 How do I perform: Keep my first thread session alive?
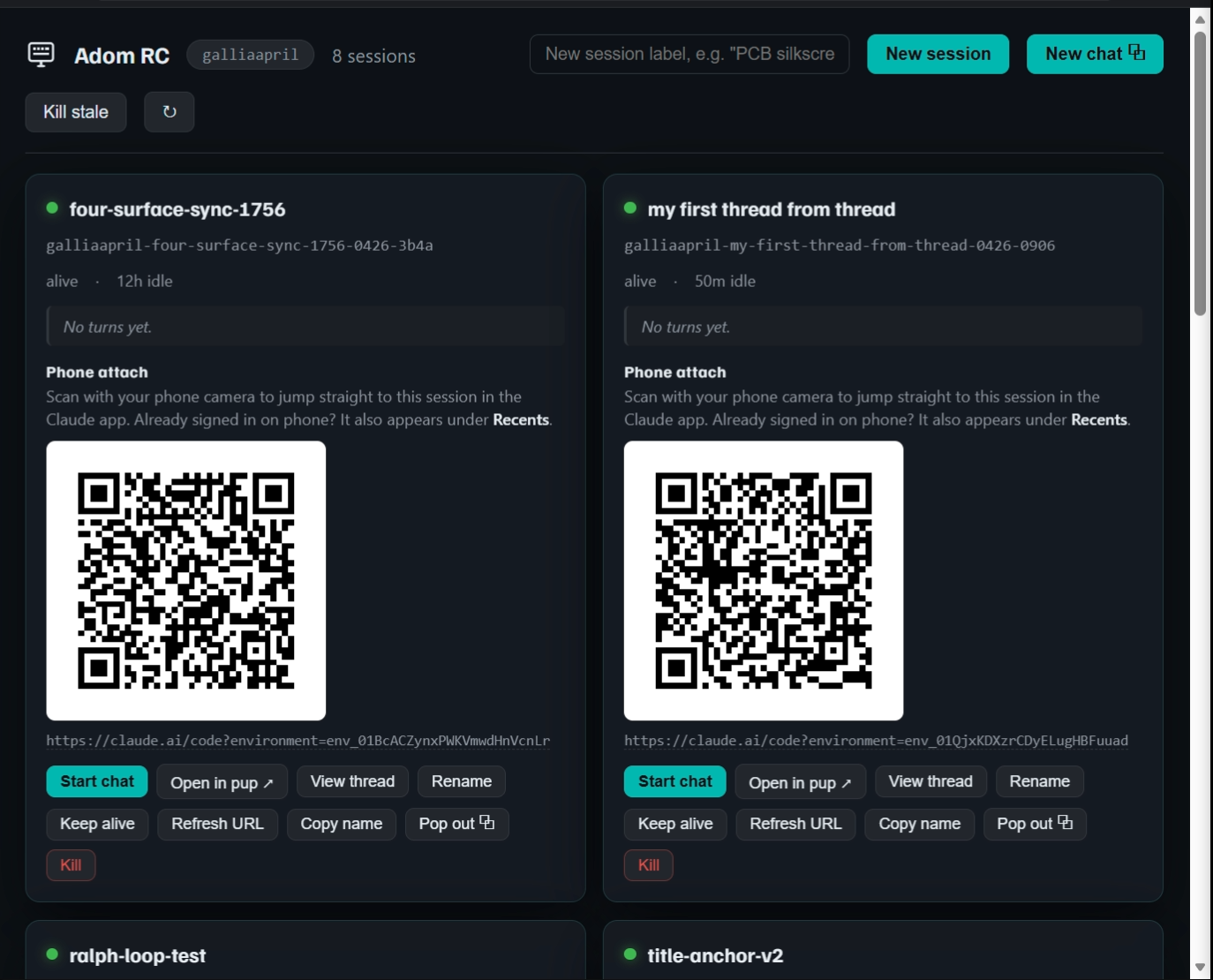pyautogui.click(x=675, y=824)
